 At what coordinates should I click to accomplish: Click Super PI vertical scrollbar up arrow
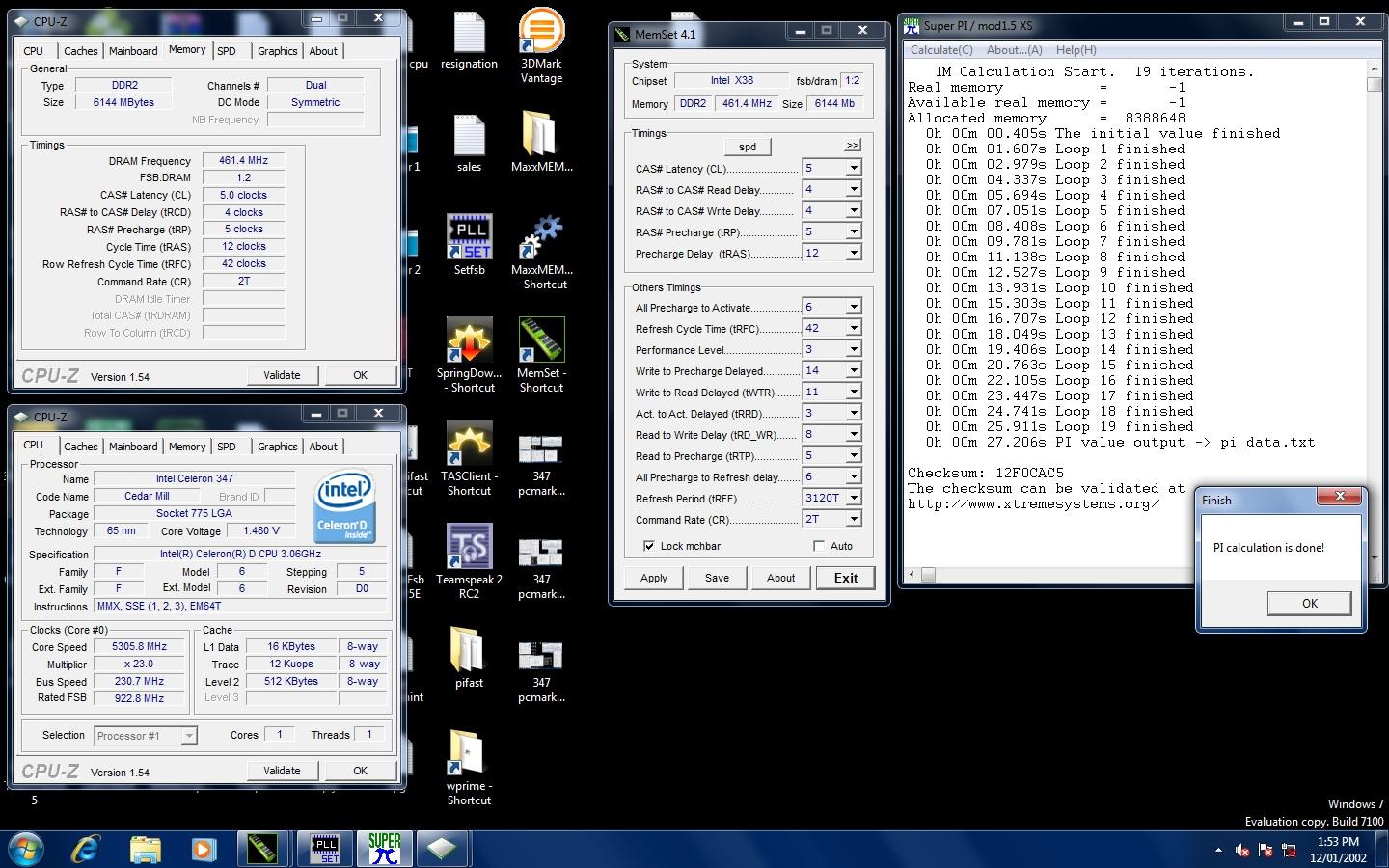tap(1375, 69)
